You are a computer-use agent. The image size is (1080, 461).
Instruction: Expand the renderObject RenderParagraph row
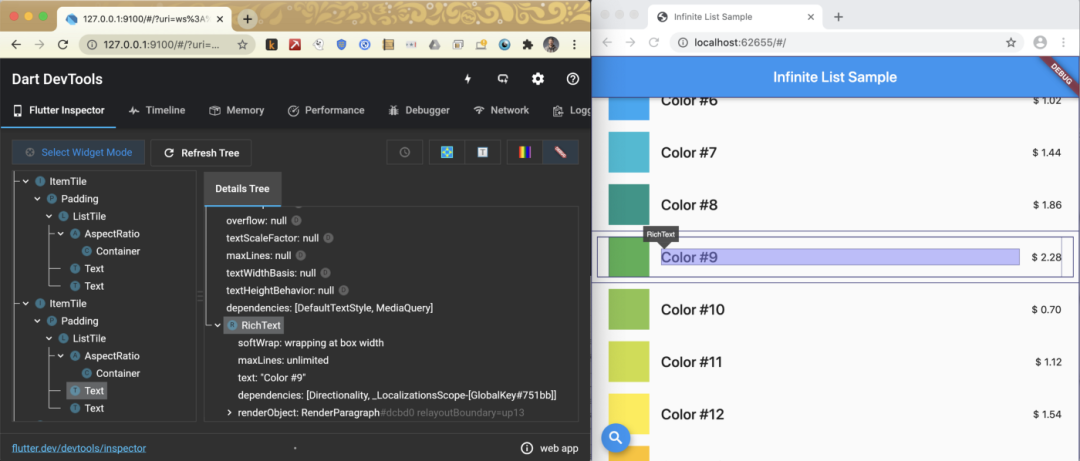click(x=229, y=412)
